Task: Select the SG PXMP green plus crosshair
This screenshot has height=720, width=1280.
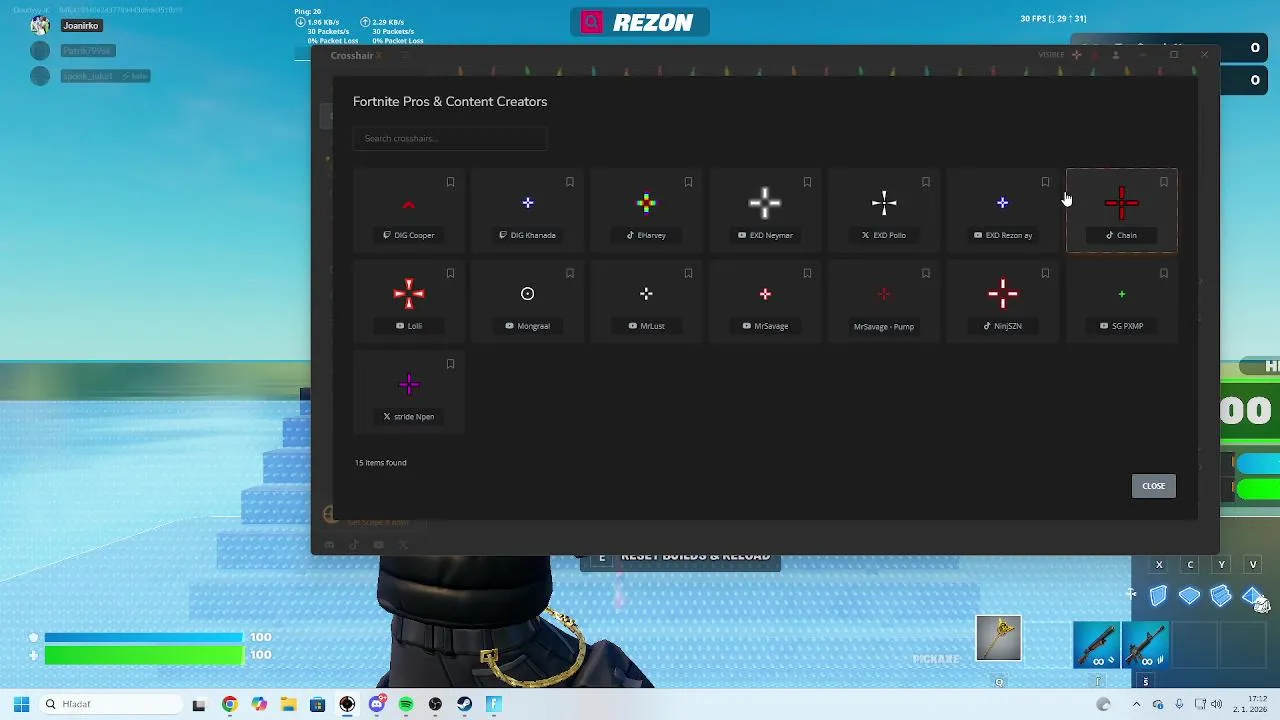Action: pyautogui.click(x=1121, y=294)
